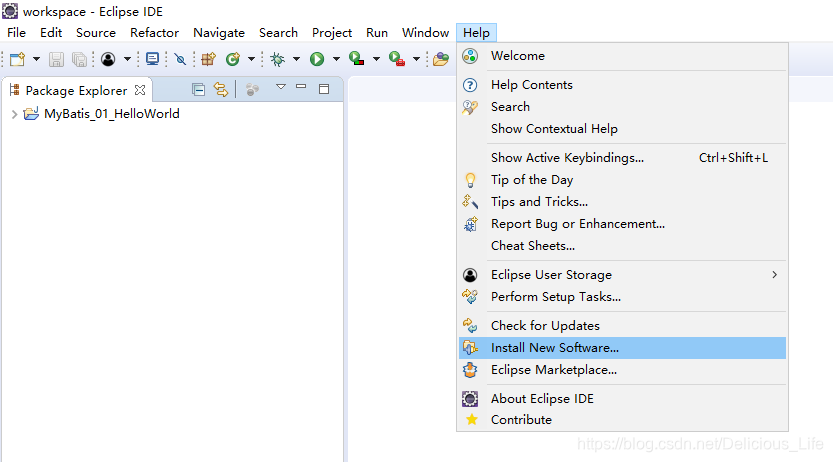Open the Run menu
This screenshot has height=462, width=833.
(x=377, y=33)
